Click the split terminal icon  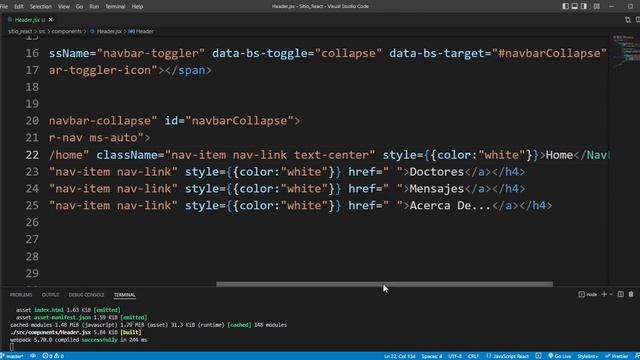click(x=620, y=294)
